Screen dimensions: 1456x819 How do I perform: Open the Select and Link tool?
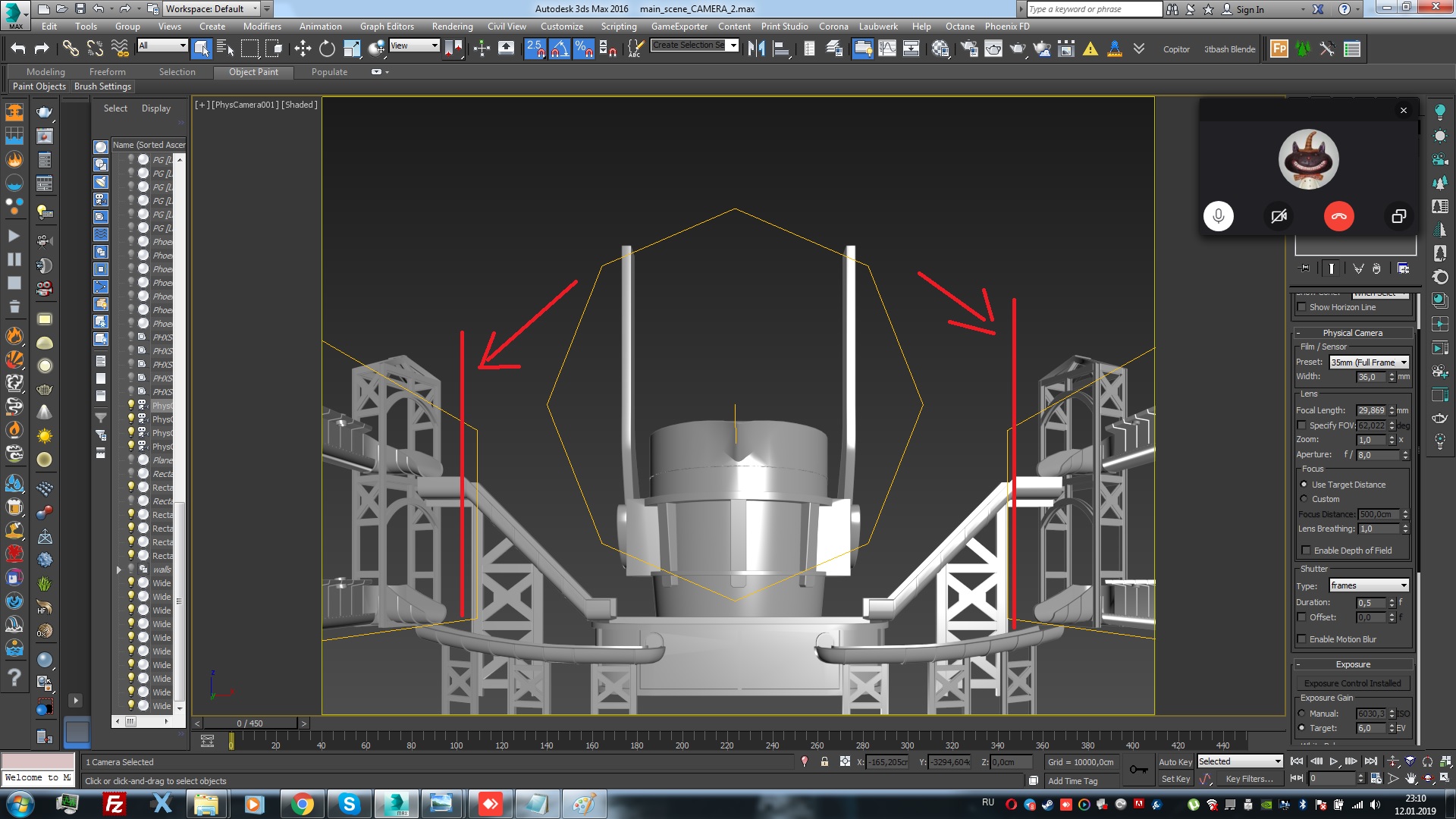point(71,49)
